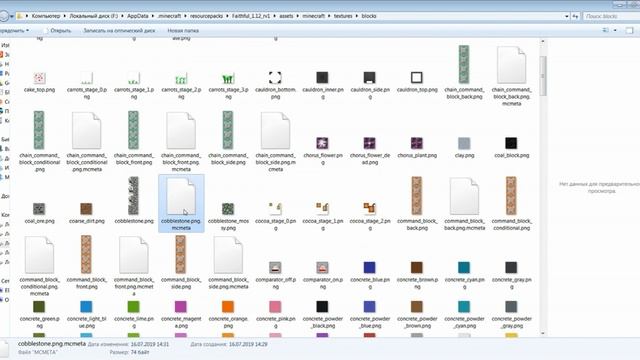This screenshot has width=640, height=360.
Task: Select cauldron_inner.png file icon
Action: pyautogui.click(x=322, y=78)
